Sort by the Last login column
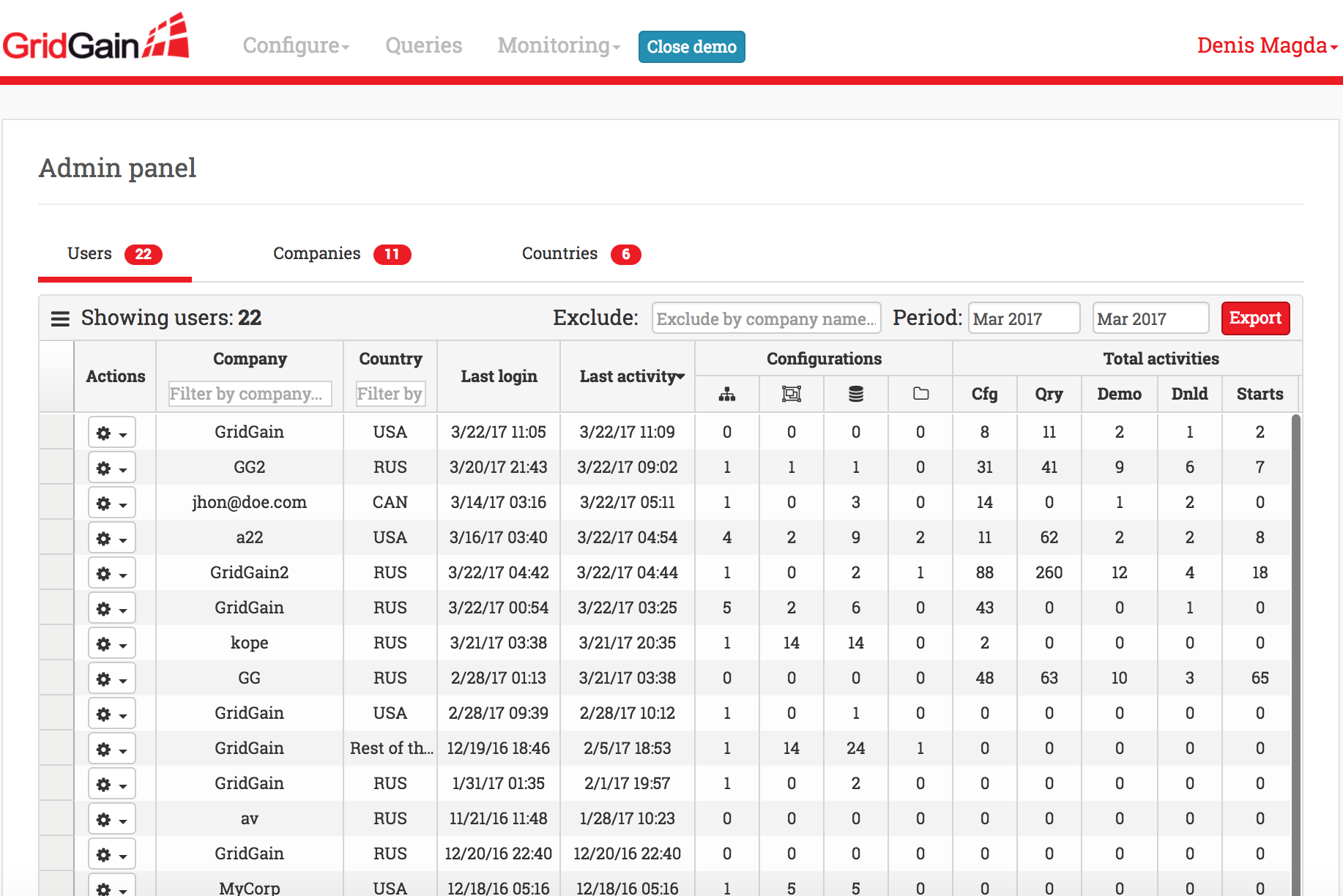 click(x=499, y=376)
